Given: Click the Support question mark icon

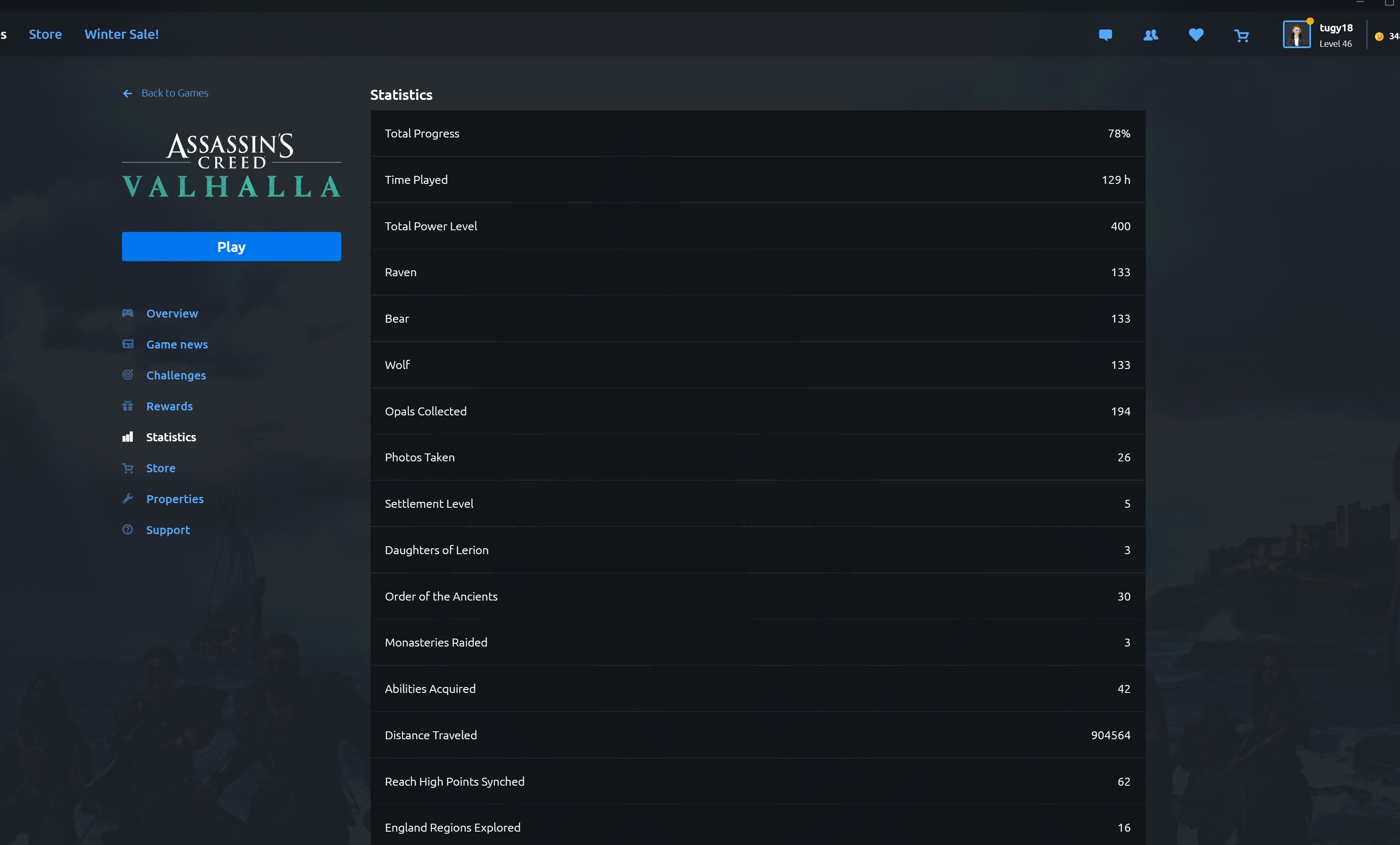Looking at the screenshot, I should tap(127, 529).
